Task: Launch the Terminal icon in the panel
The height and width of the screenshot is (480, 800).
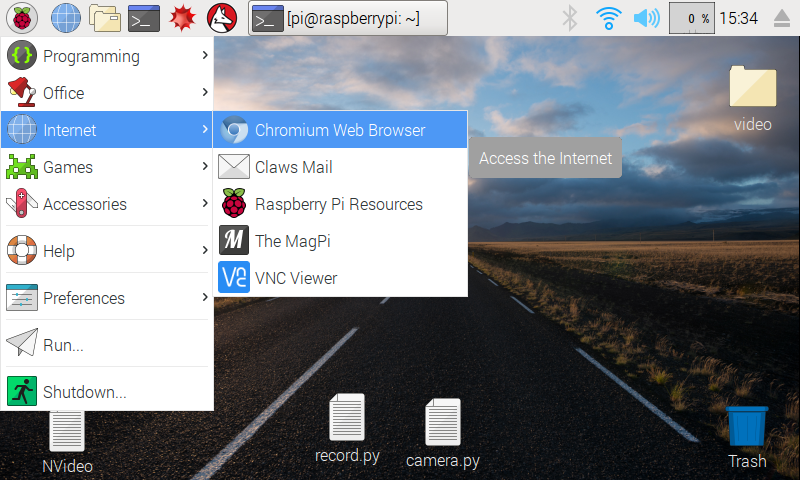Action: pos(144,18)
